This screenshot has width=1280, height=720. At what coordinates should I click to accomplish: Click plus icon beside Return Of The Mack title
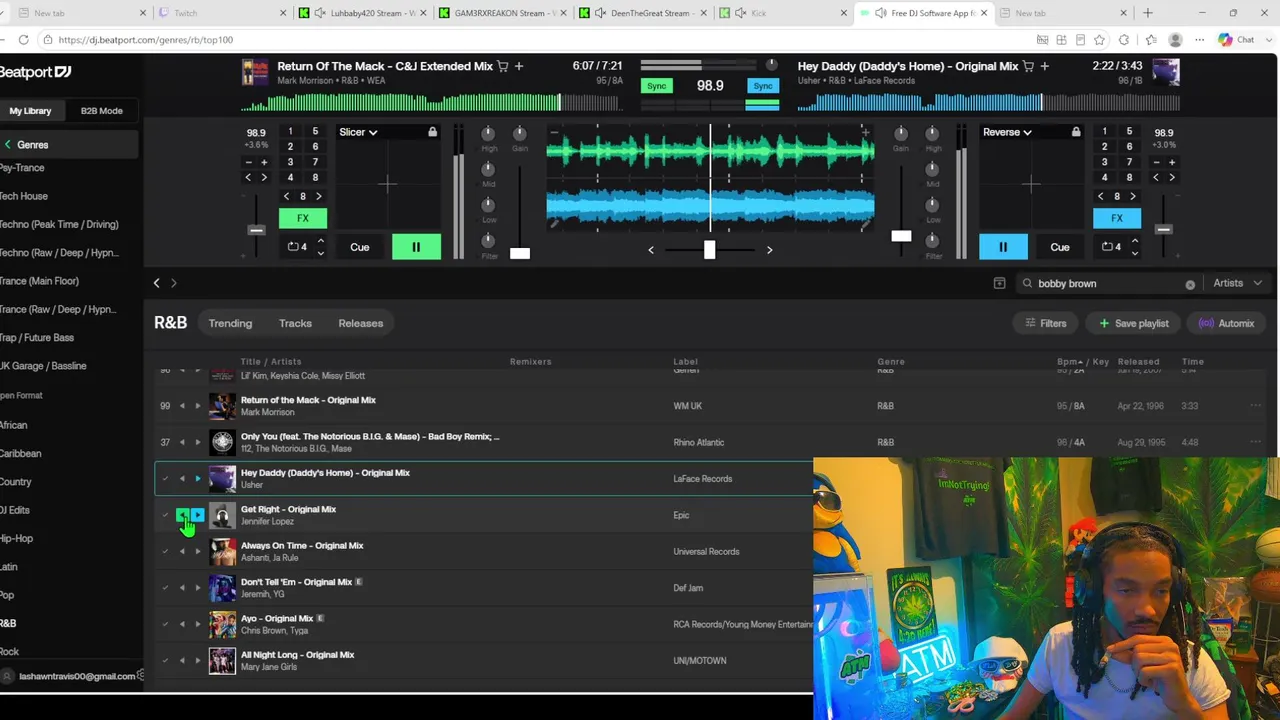(519, 66)
